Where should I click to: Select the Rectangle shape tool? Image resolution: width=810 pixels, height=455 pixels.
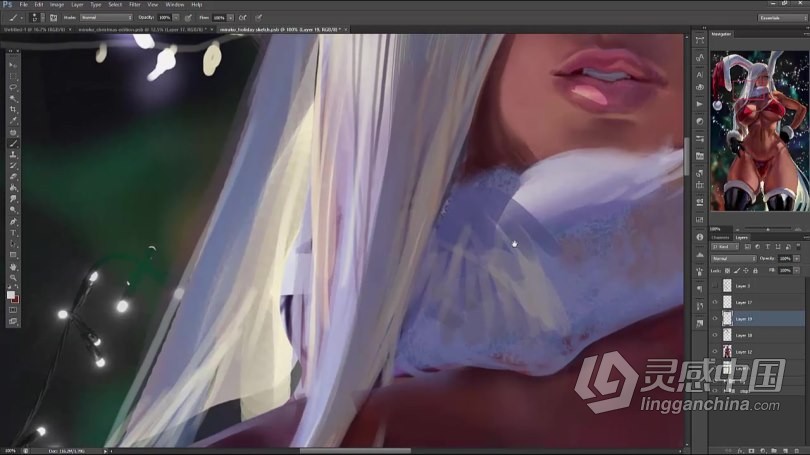[x=13, y=255]
